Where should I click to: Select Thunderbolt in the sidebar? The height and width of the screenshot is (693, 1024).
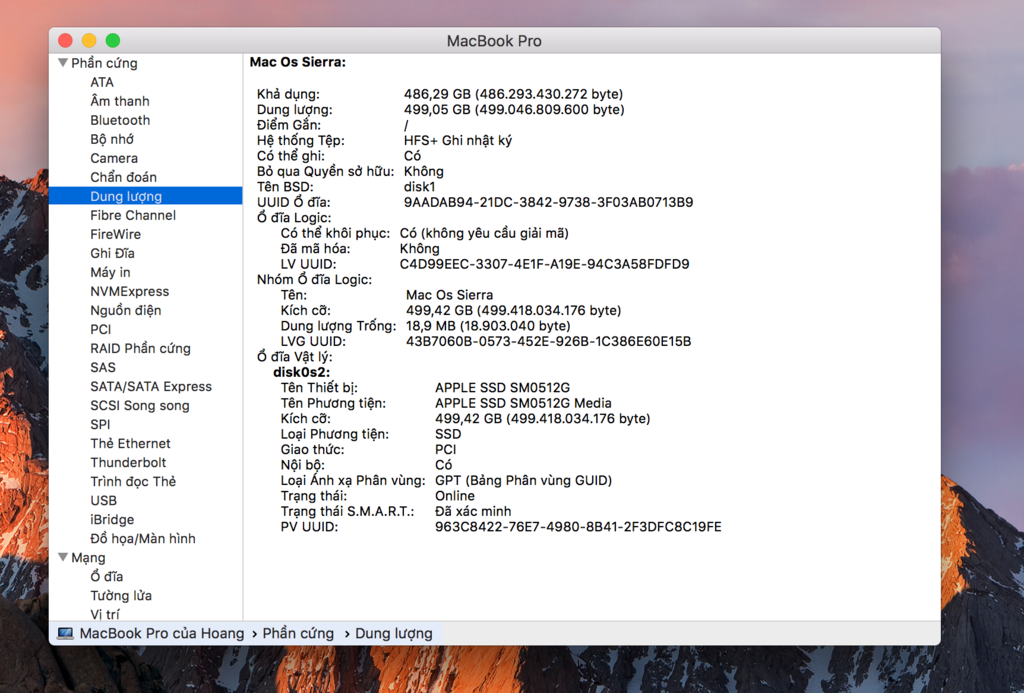click(x=128, y=462)
